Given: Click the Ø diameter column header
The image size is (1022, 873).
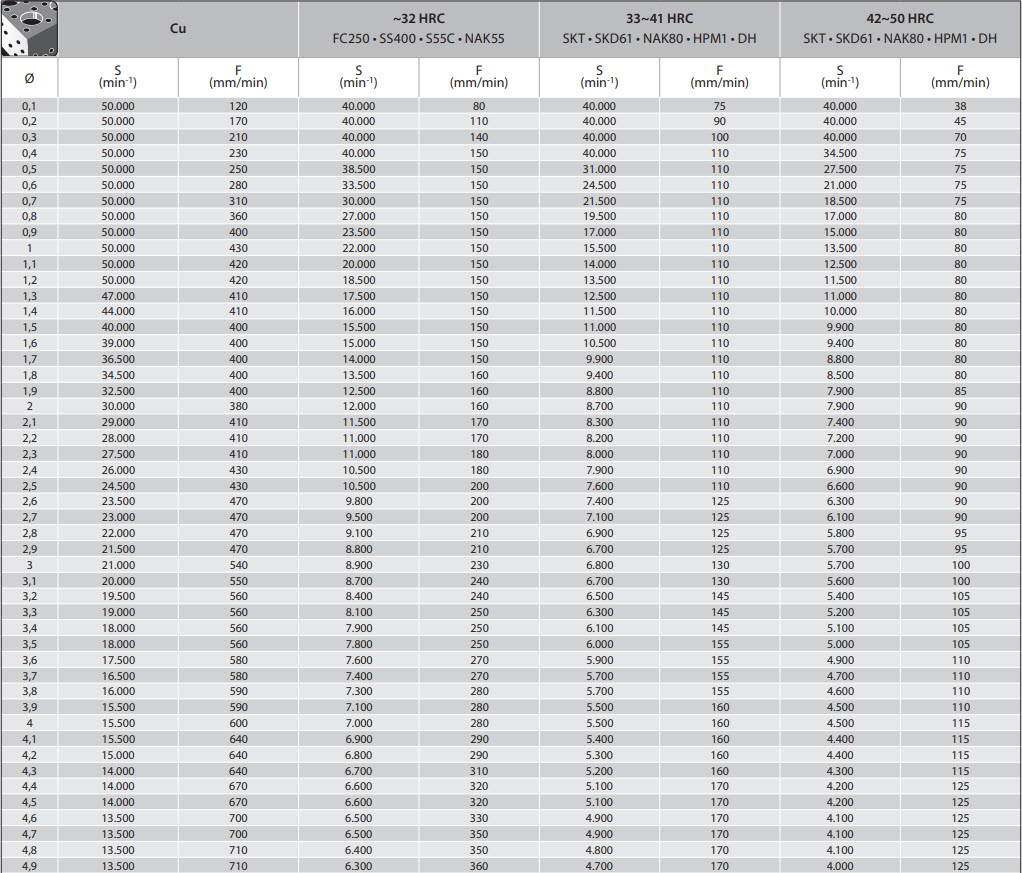Looking at the screenshot, I should click(x=29, y=77).
